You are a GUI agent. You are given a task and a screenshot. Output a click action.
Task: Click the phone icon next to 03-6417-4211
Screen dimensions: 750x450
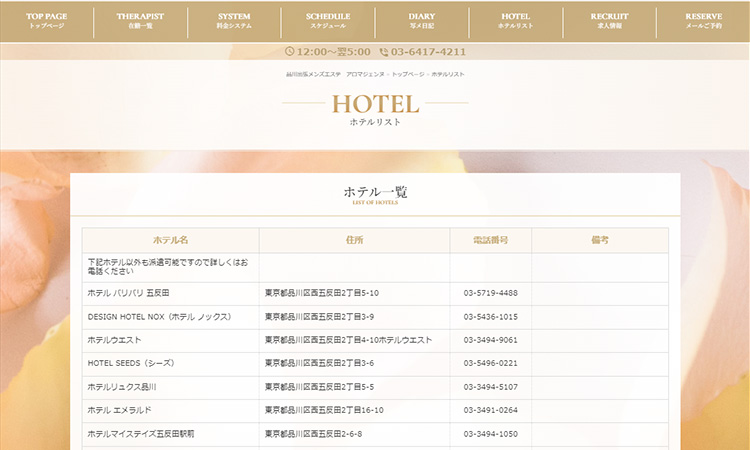pos(384,51)
